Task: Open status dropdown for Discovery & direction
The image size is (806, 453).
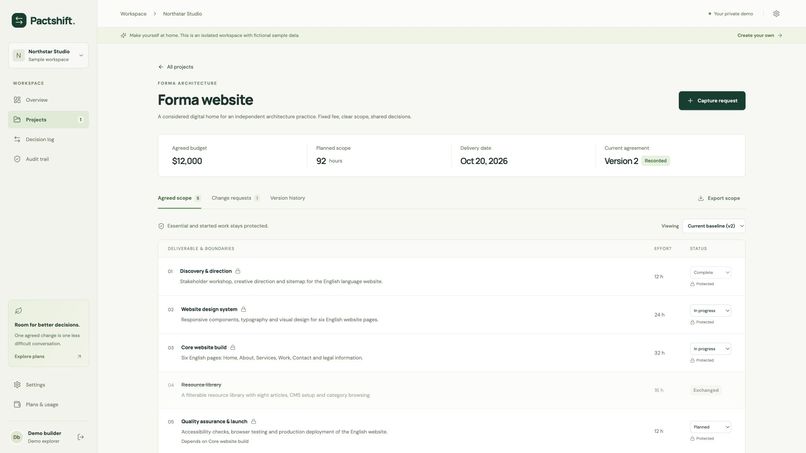Action: 711,273
